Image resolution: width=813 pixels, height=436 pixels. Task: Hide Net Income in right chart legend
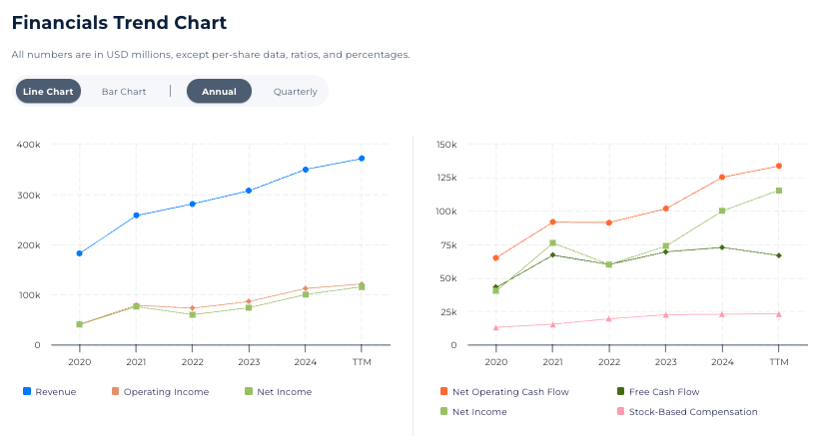point(479,412)
